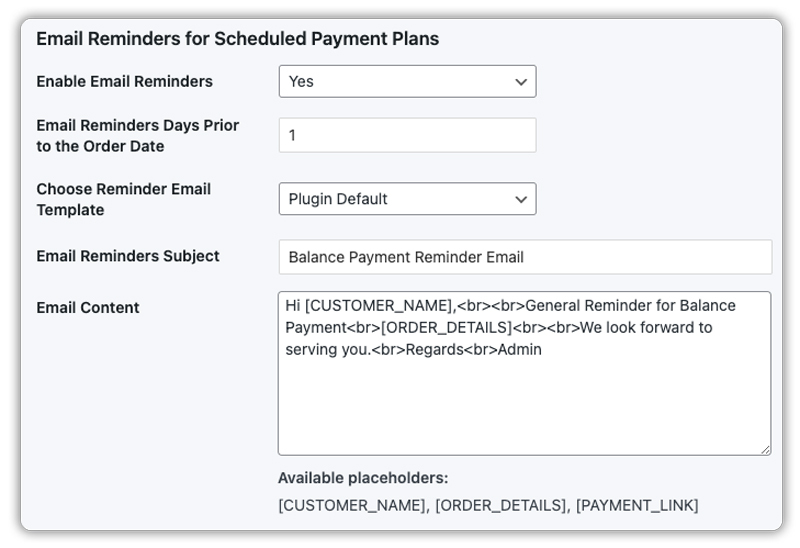800x548 pixels.
Task: Click the "Email Content" field label
Action: 87,307
